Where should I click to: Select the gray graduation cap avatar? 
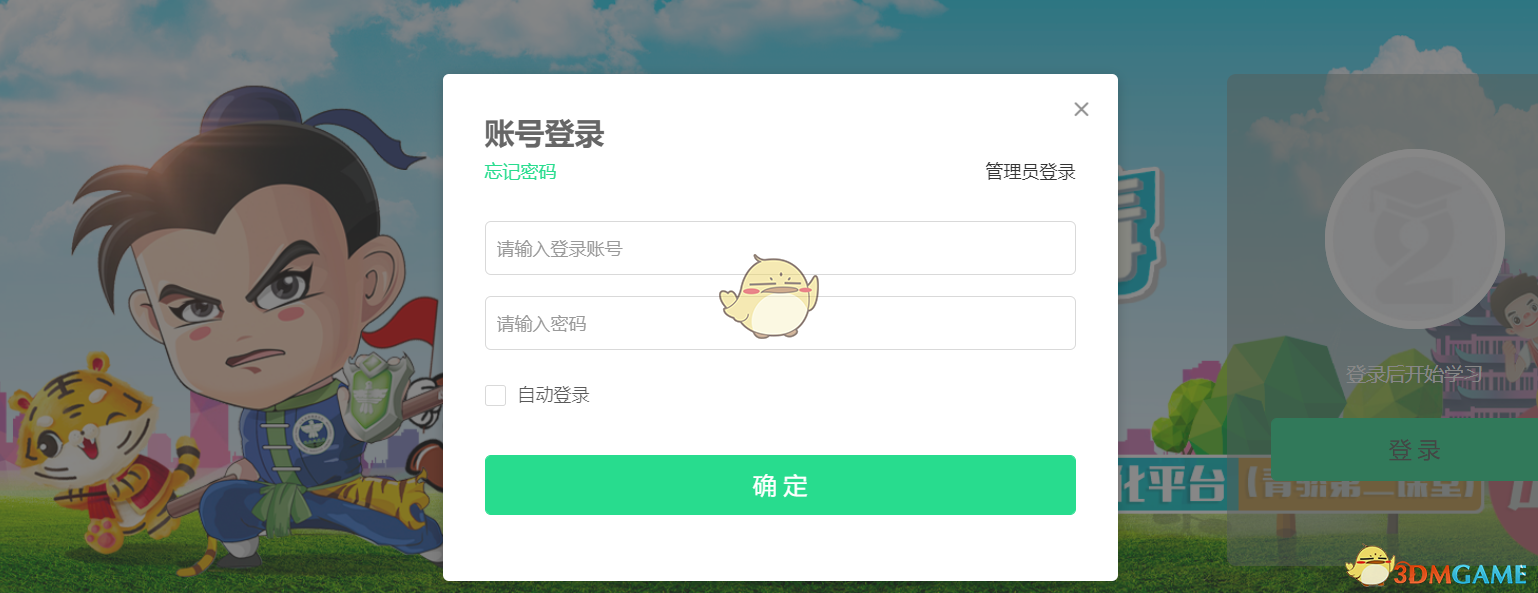pyautogui.click(x=1414, y=238)
